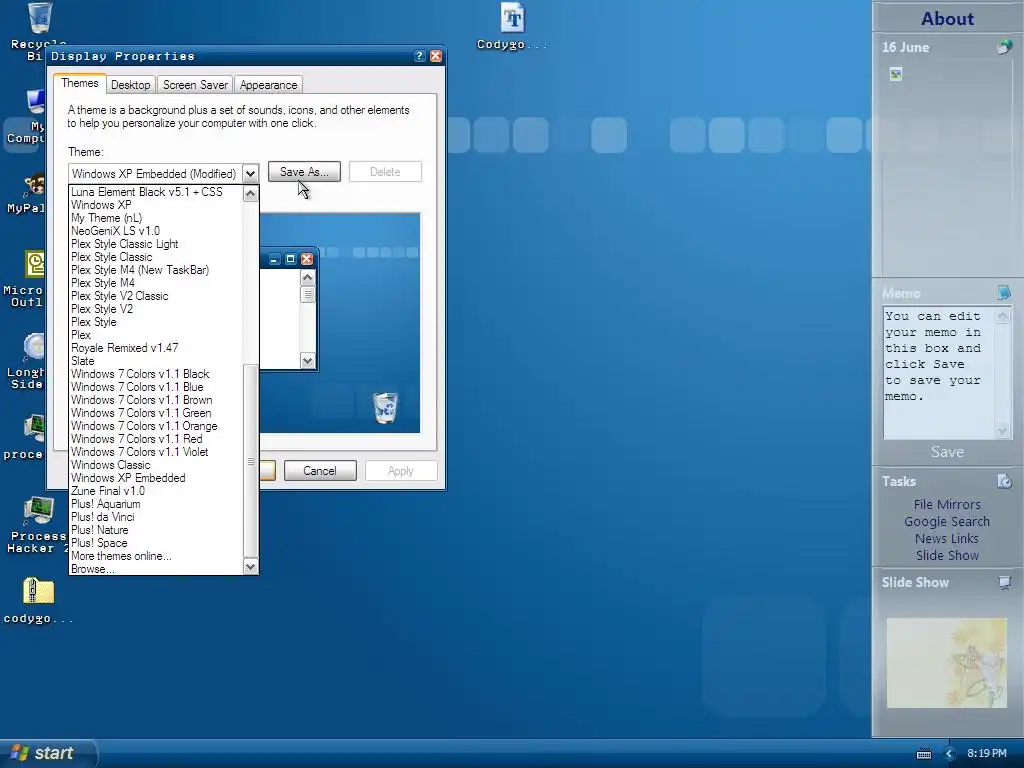The height and width of the screenshot is (768, 1024).
Task: Click the 8:19 PM taskbar clock
Action: [987, 754]
